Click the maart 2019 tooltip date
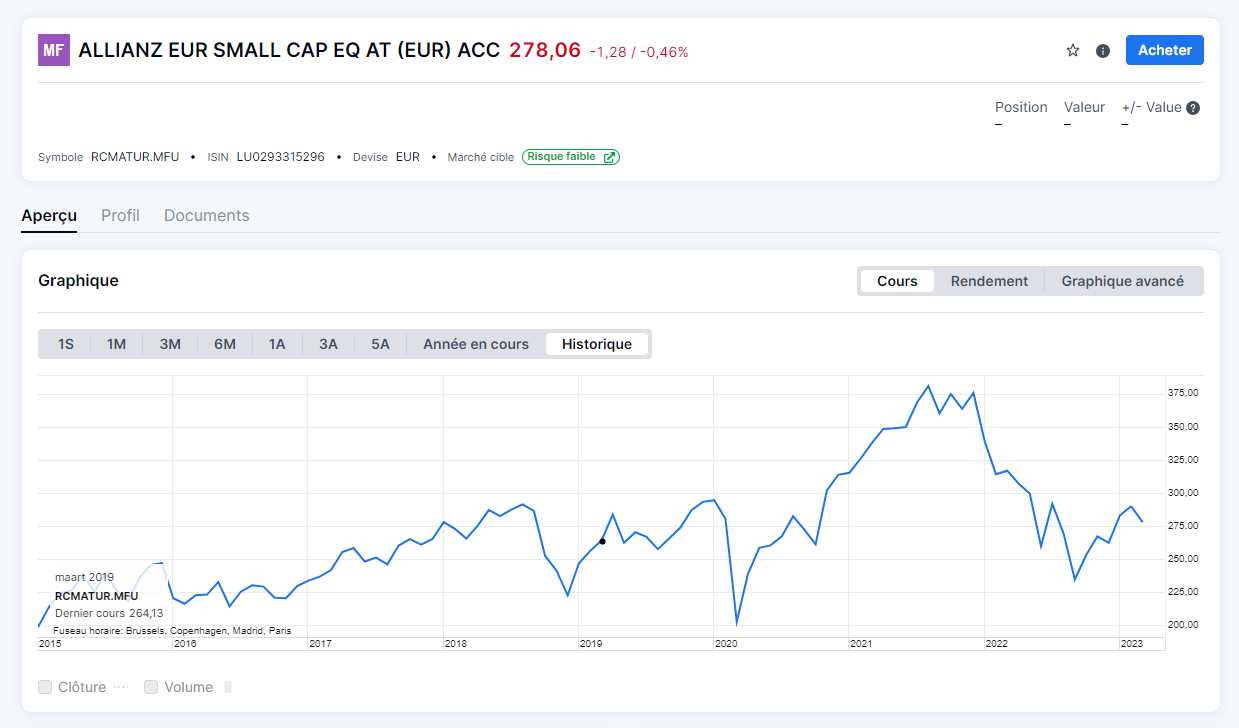1239x728 pixels. [84, 577]
